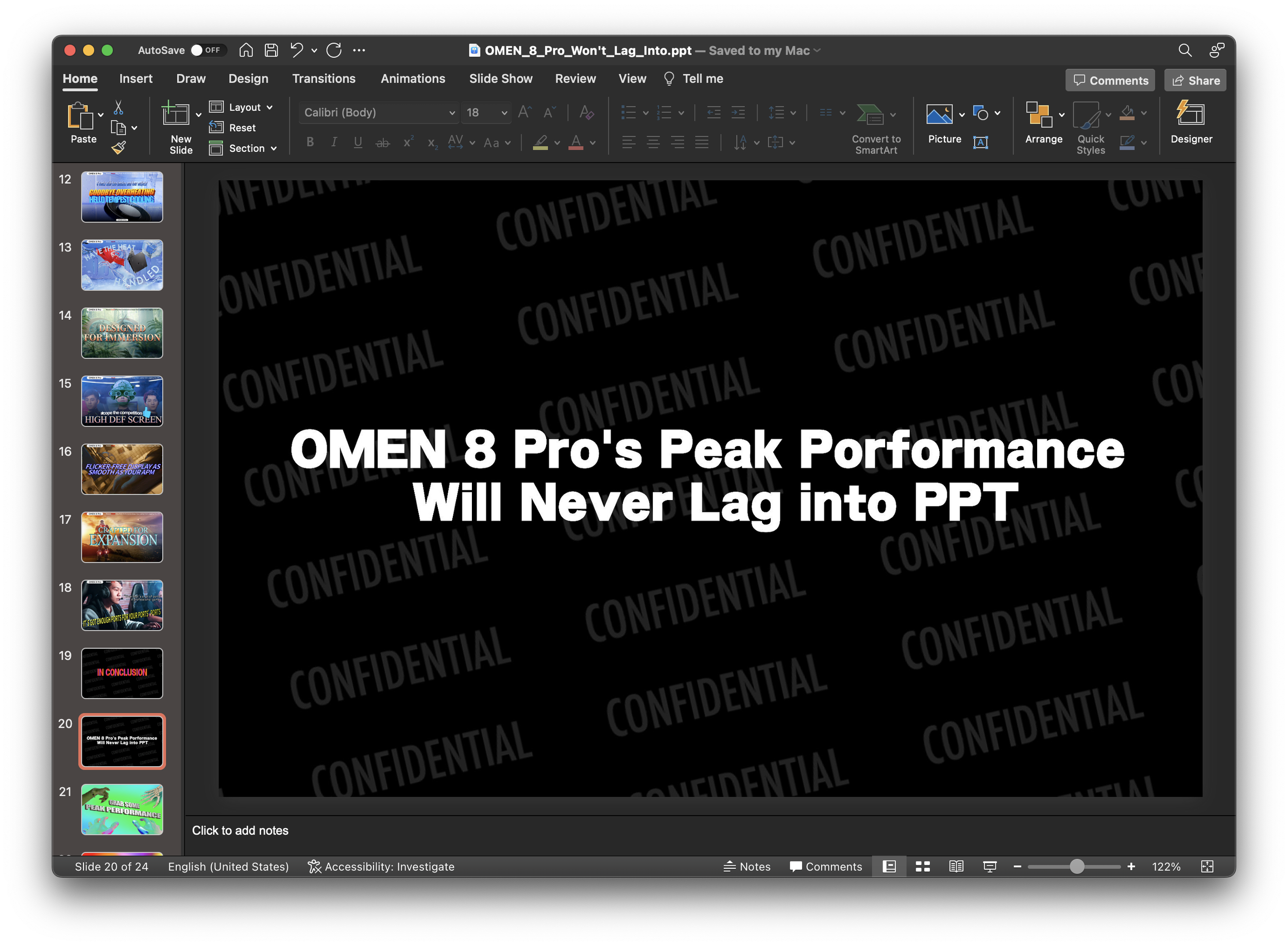Screen dimensions: 1288x946
Task: Adjust the zoom slider handle
Action: pos(1077,866)
